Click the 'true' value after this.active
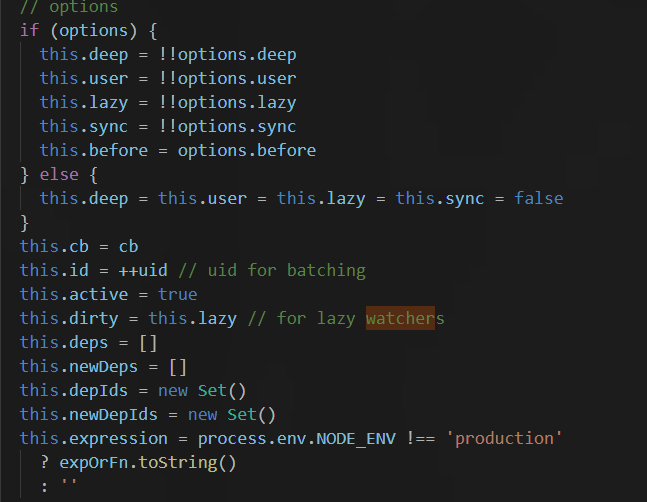Screen dimensions: 647x502 coord(177,295)
